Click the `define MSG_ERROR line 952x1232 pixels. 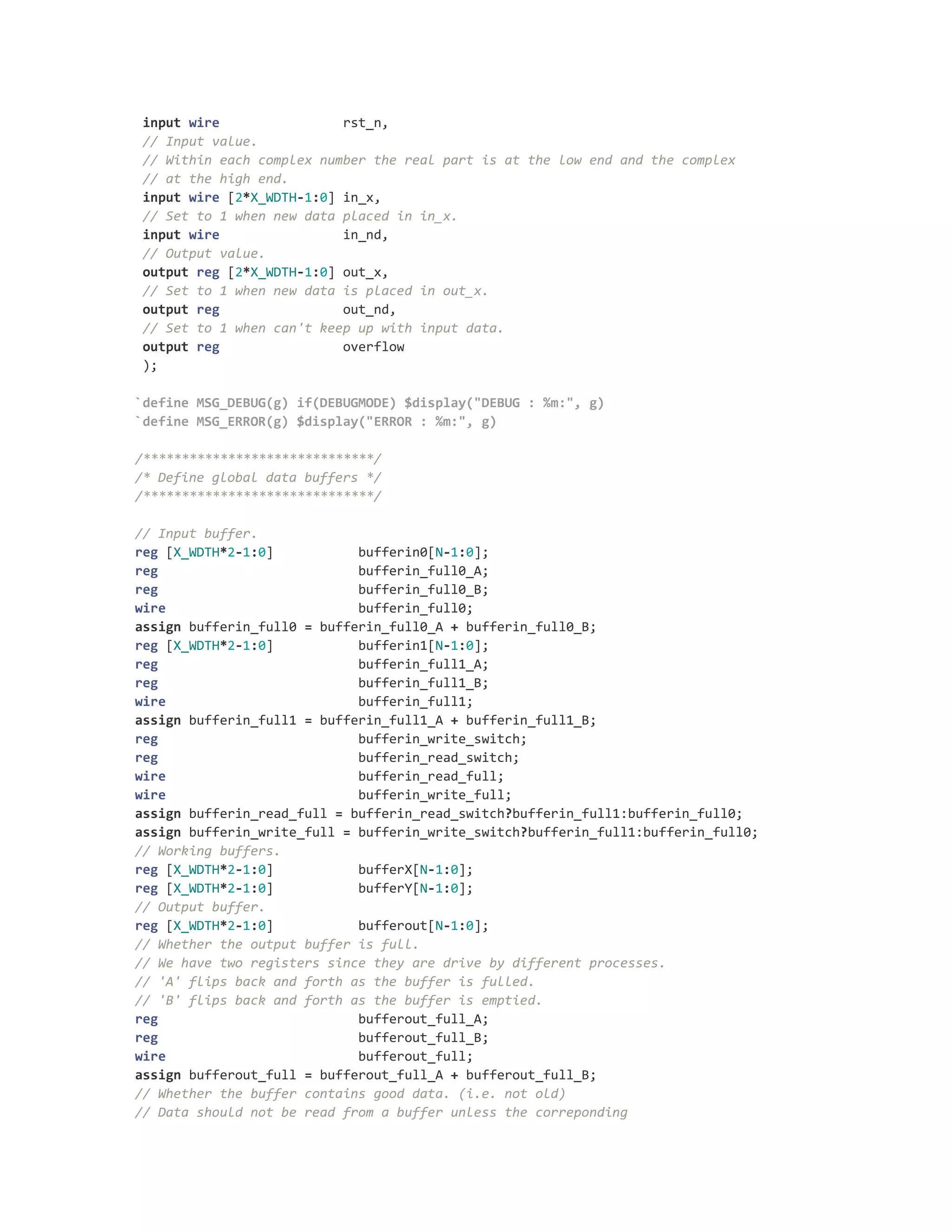coord(315,421)
